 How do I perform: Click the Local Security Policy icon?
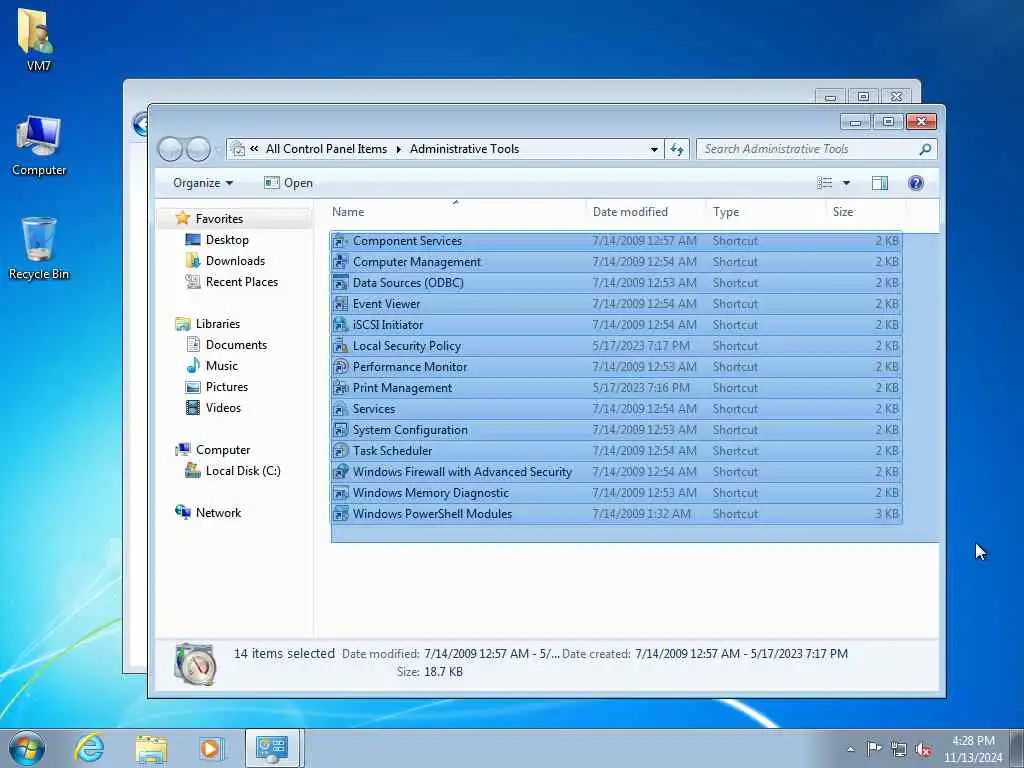pos(340,345)
